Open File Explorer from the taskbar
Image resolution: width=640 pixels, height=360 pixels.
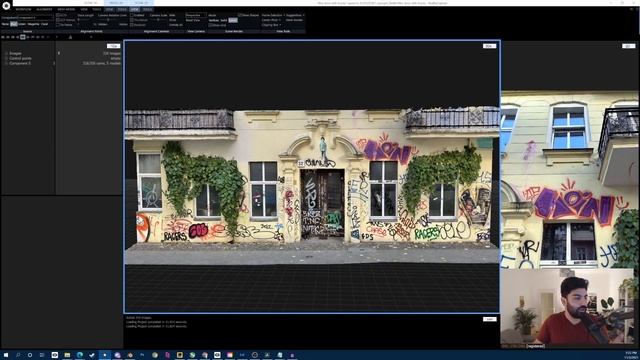[67, 355]
